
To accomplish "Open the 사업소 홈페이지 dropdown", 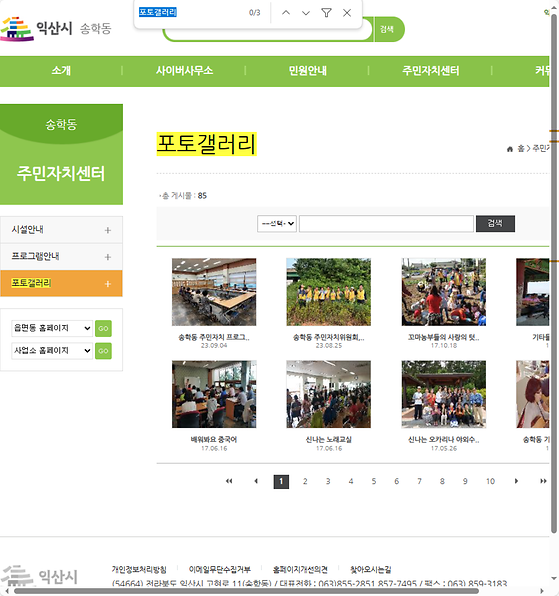I will 52,350.
